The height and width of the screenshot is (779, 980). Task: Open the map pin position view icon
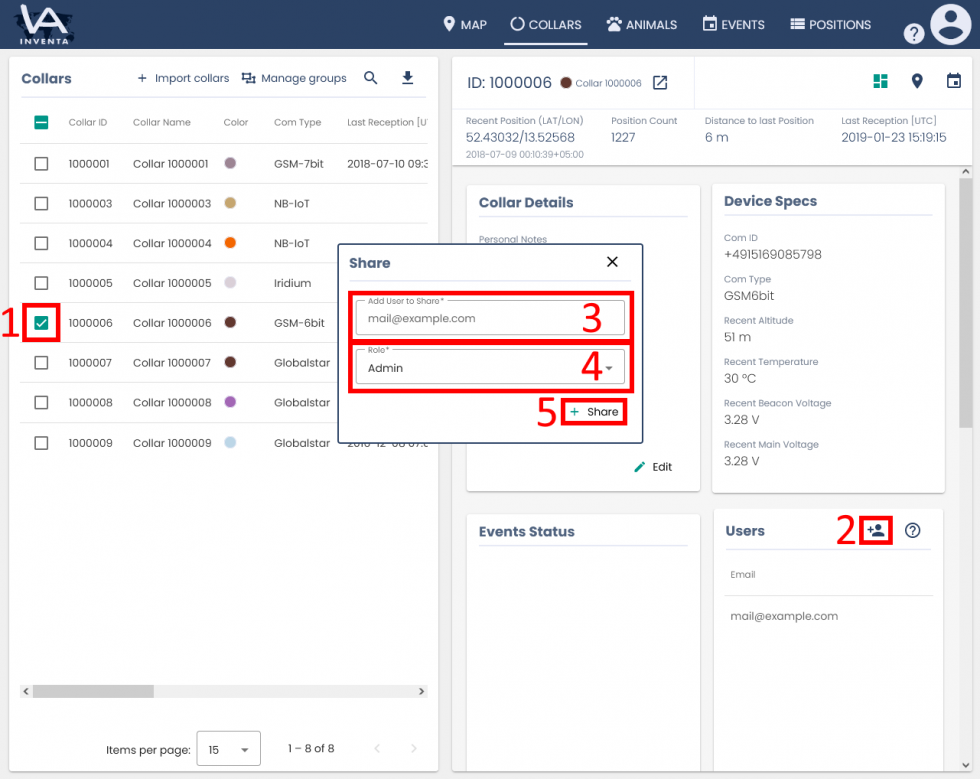(917, 81)
